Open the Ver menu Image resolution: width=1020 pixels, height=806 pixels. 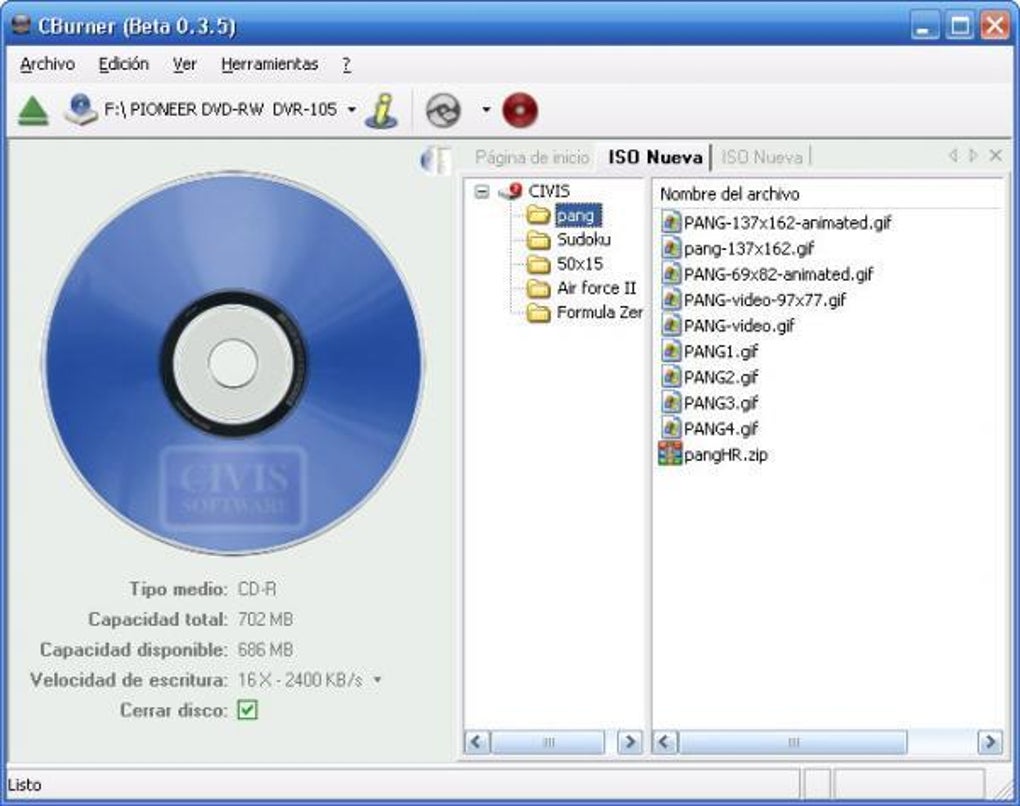(x=185, y=64)
